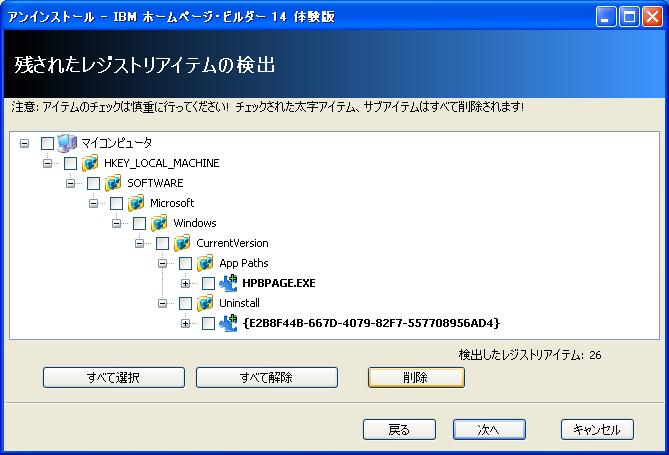This screenshot has width=669, height=455.
Task: Select the HKEY_LOCAL_MACHINE label
Action: (x=162, y=163)
